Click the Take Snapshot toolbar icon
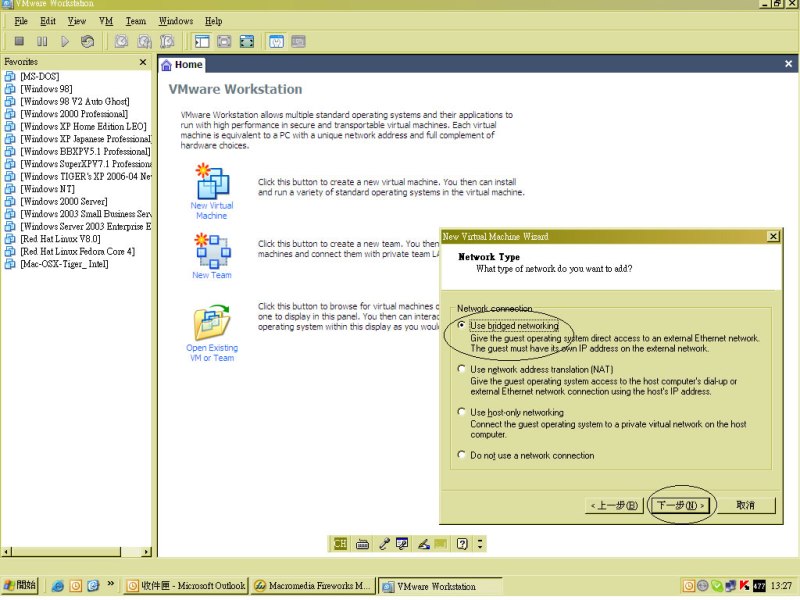Viewport: 800px width, 600px height. point(121,41)
